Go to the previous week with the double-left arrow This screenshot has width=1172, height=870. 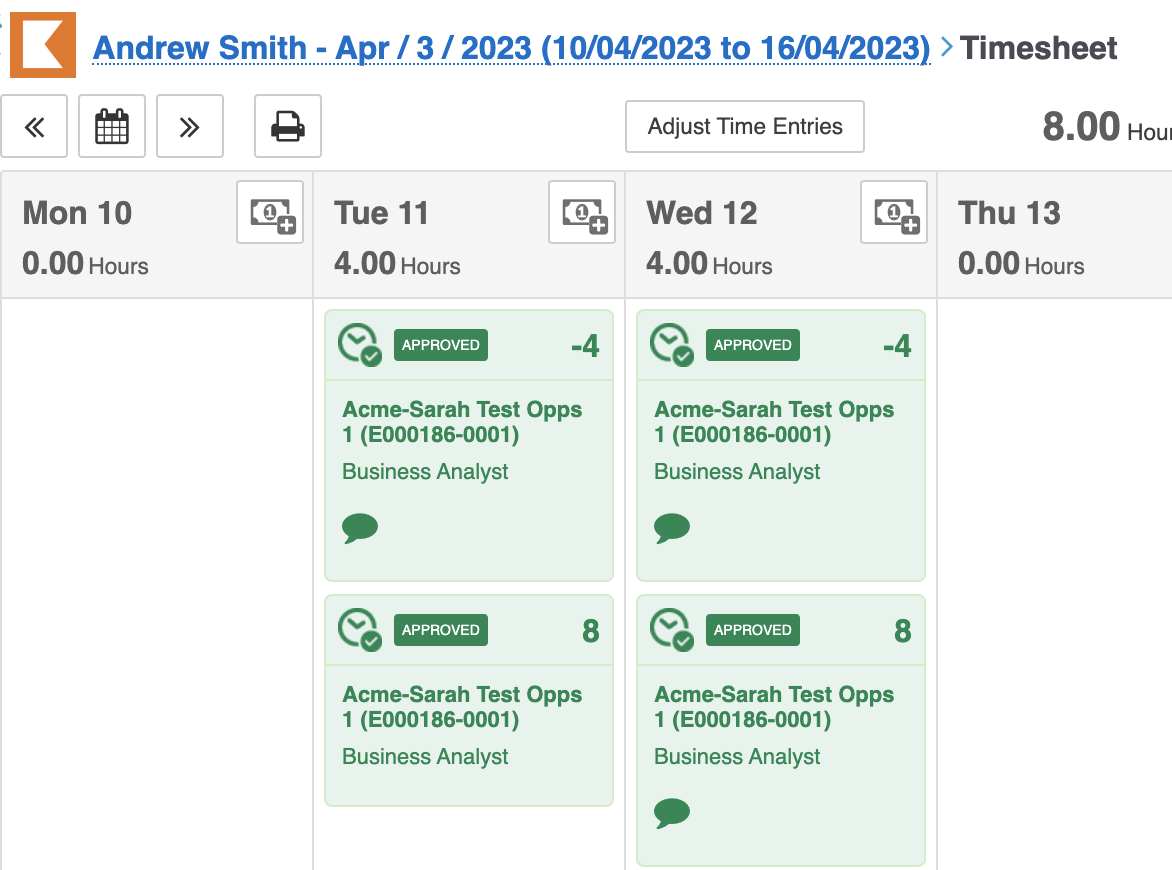[x=34, y=126]
